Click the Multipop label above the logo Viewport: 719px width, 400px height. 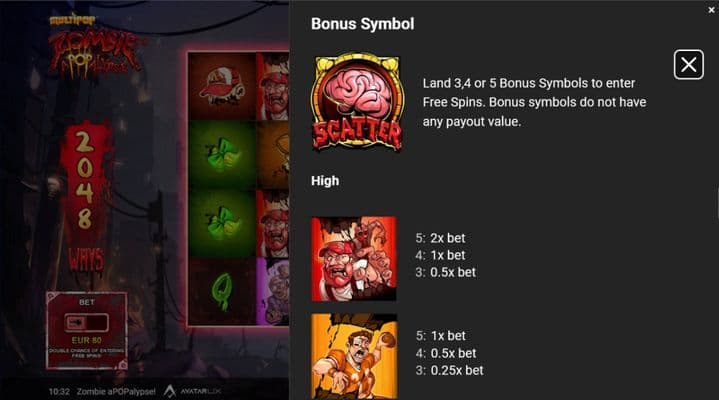tap(72, 20)
